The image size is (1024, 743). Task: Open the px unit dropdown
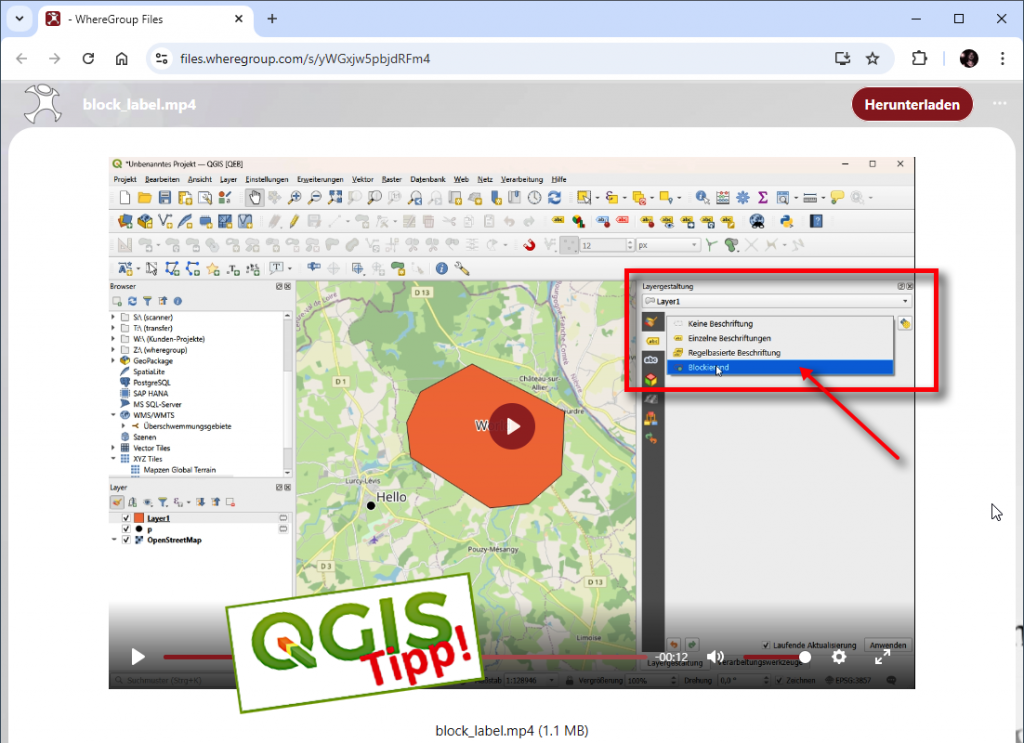tap(667, 245)
